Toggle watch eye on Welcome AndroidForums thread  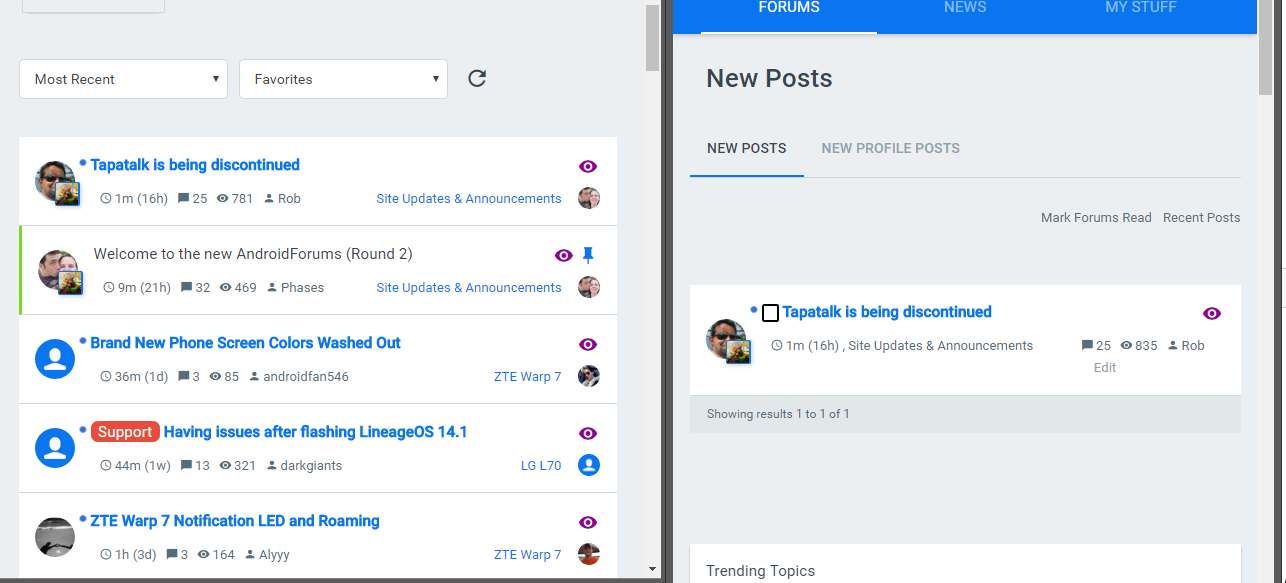coord(564,255)
